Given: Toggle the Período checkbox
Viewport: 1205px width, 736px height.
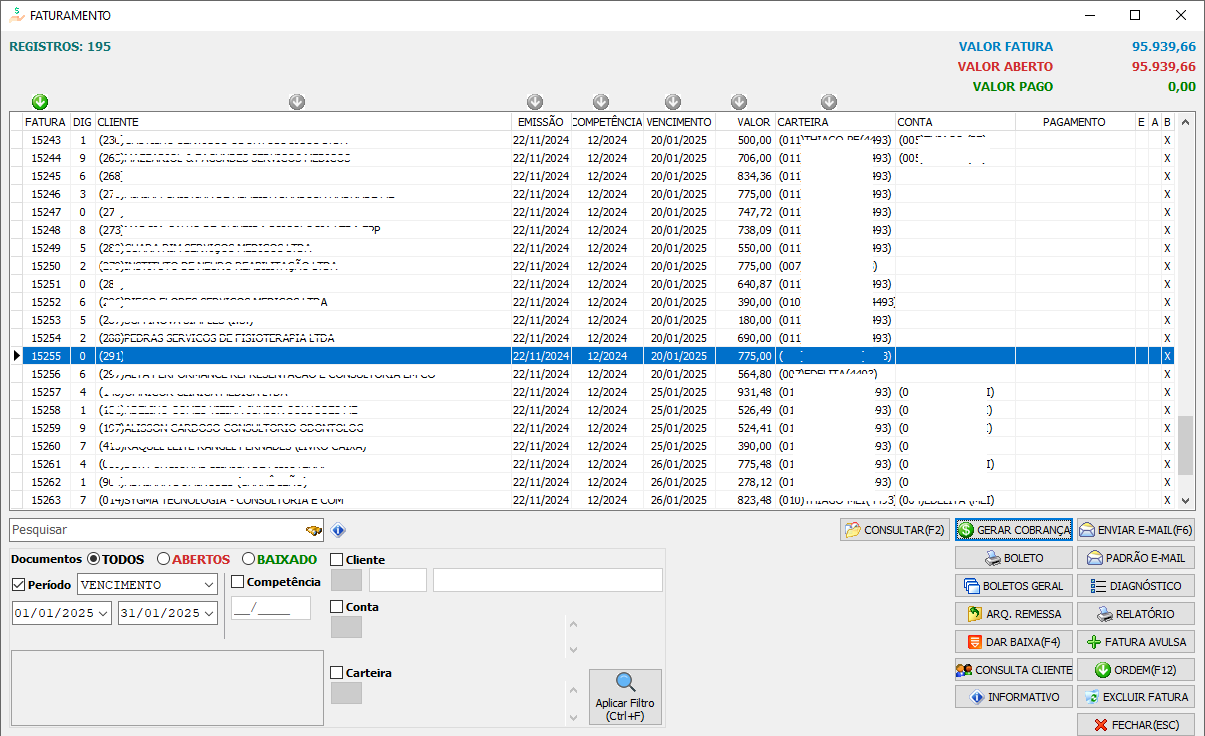Looking at the screenshot, I should click(x=18, y=585).
